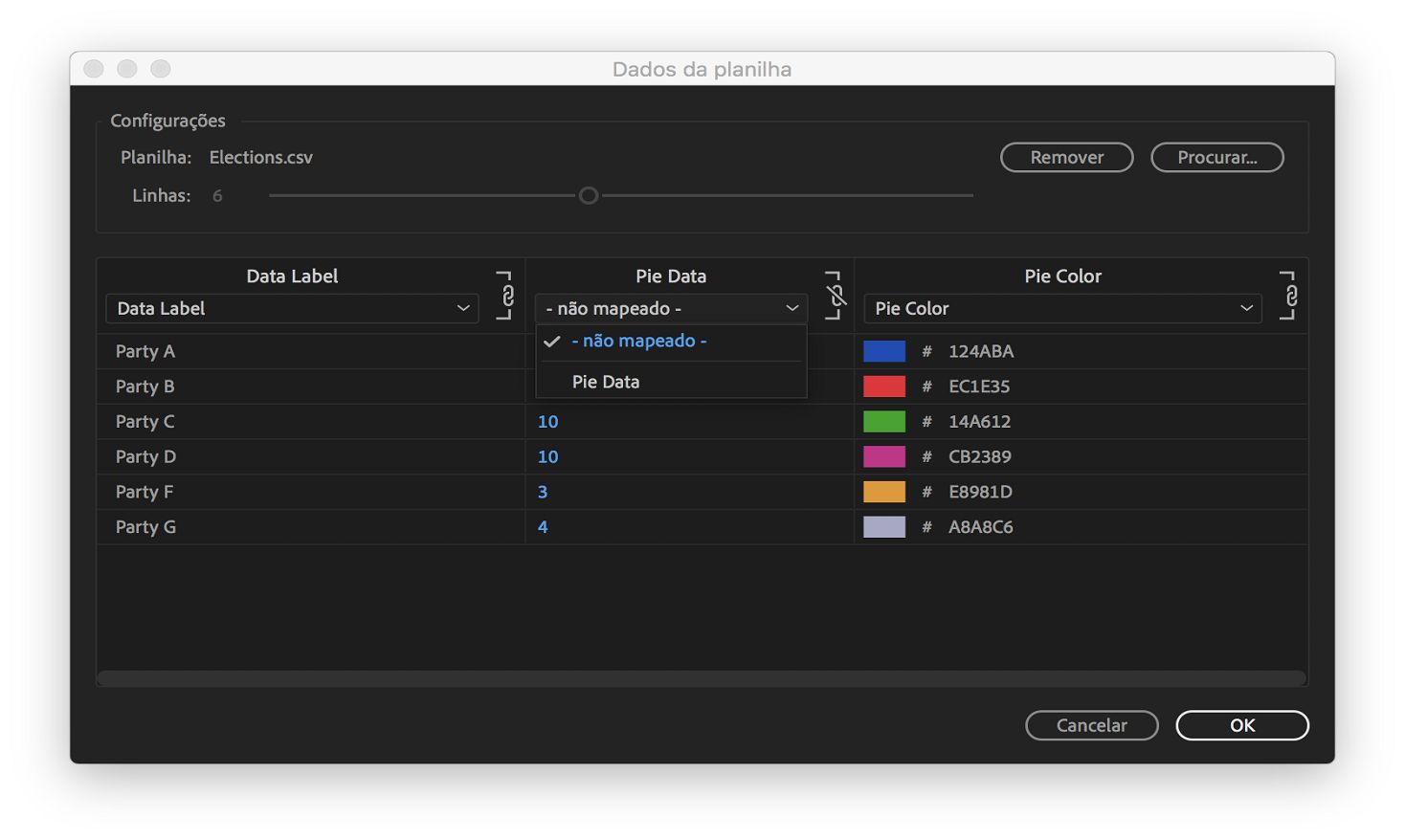Viewport: 1405px width, 840px height.
Task: Open the Data Label column dropdown
Action: pyautogui.click(x=292, y=308)
